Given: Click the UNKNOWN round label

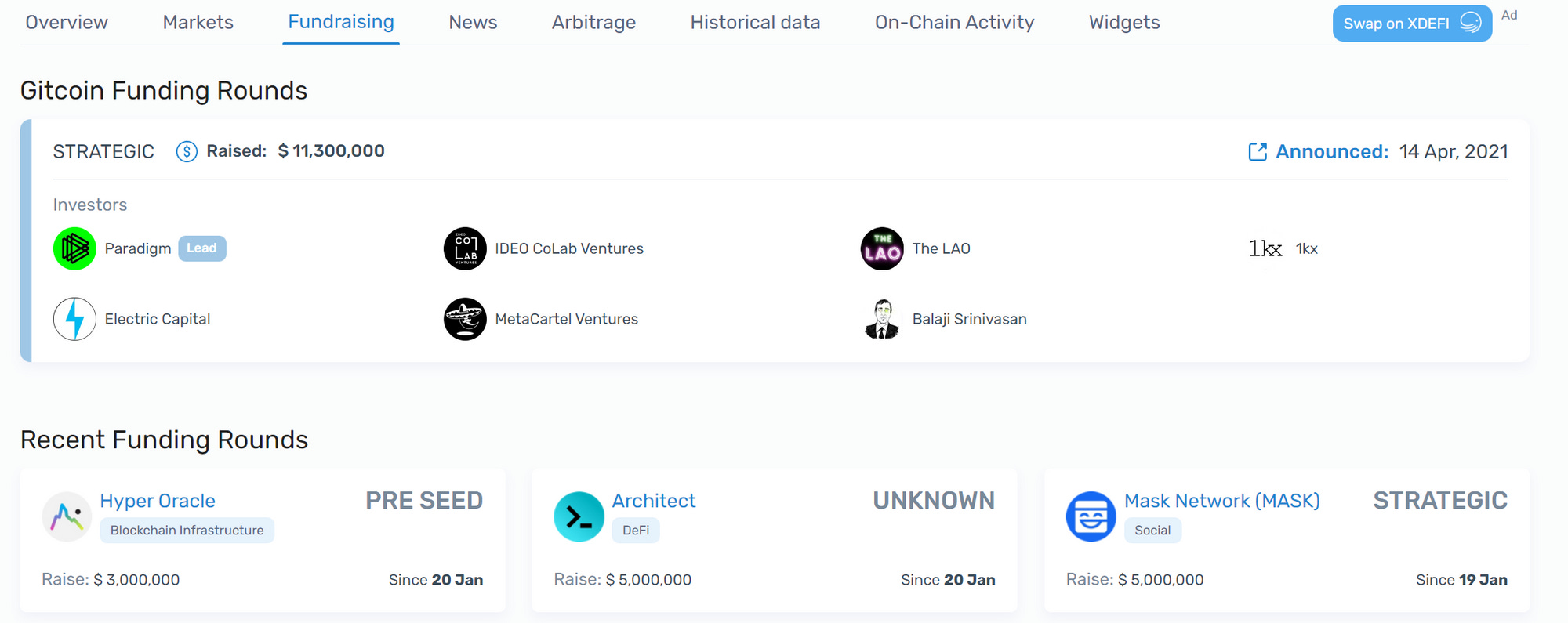Looking at the screenshot, I should [935, 501].
